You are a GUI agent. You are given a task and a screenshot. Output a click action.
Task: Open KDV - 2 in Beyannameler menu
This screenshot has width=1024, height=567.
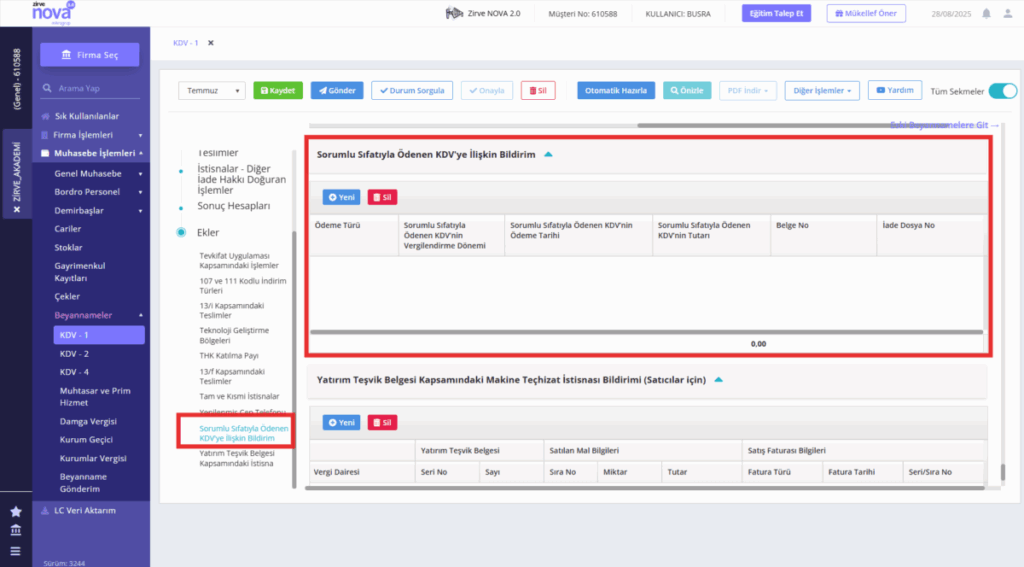(74, 353)
